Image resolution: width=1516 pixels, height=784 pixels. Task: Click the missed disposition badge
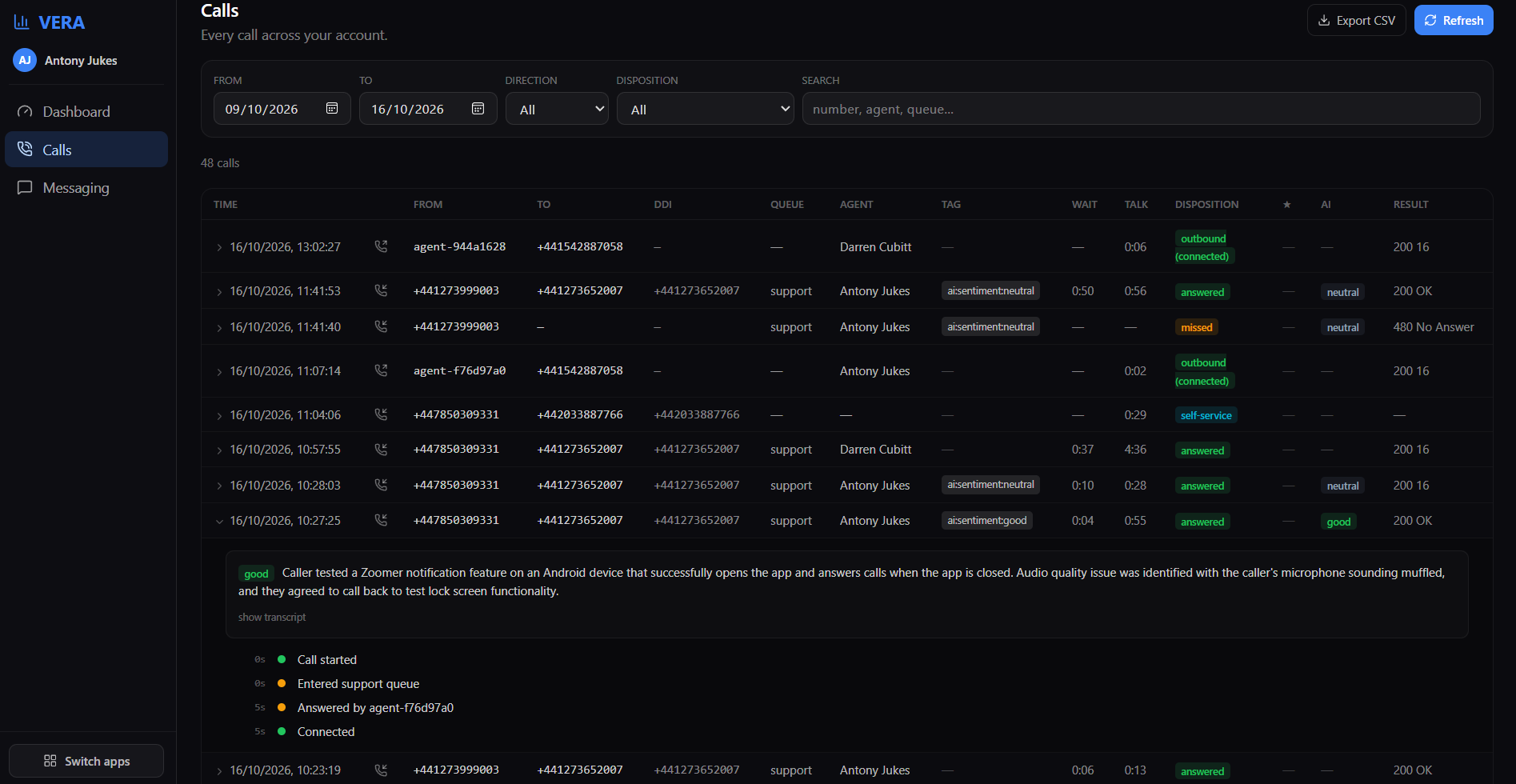point(1196,327)
